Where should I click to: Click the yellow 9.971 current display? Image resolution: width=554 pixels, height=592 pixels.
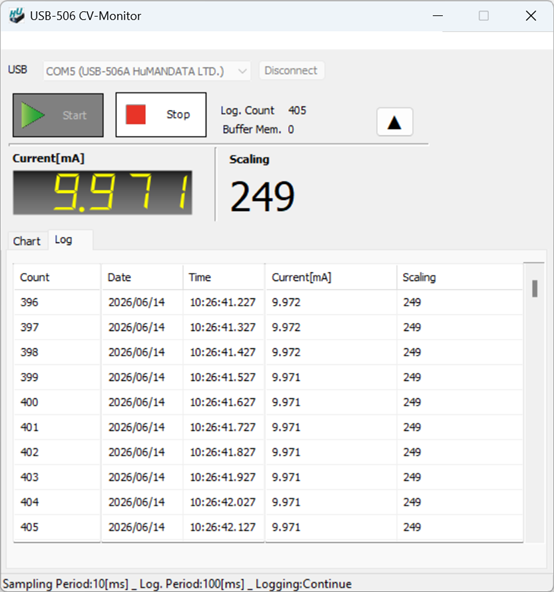[102, 193]
